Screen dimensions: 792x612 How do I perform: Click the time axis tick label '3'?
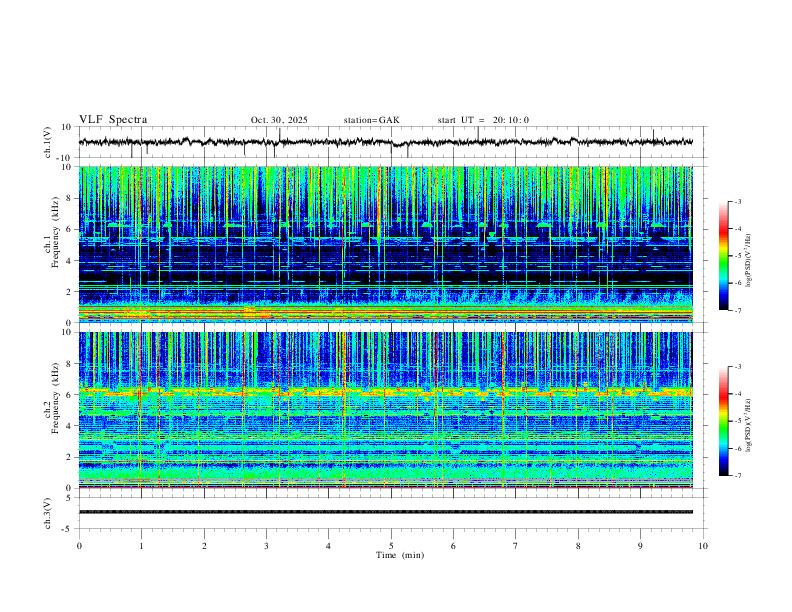[266, 546]
